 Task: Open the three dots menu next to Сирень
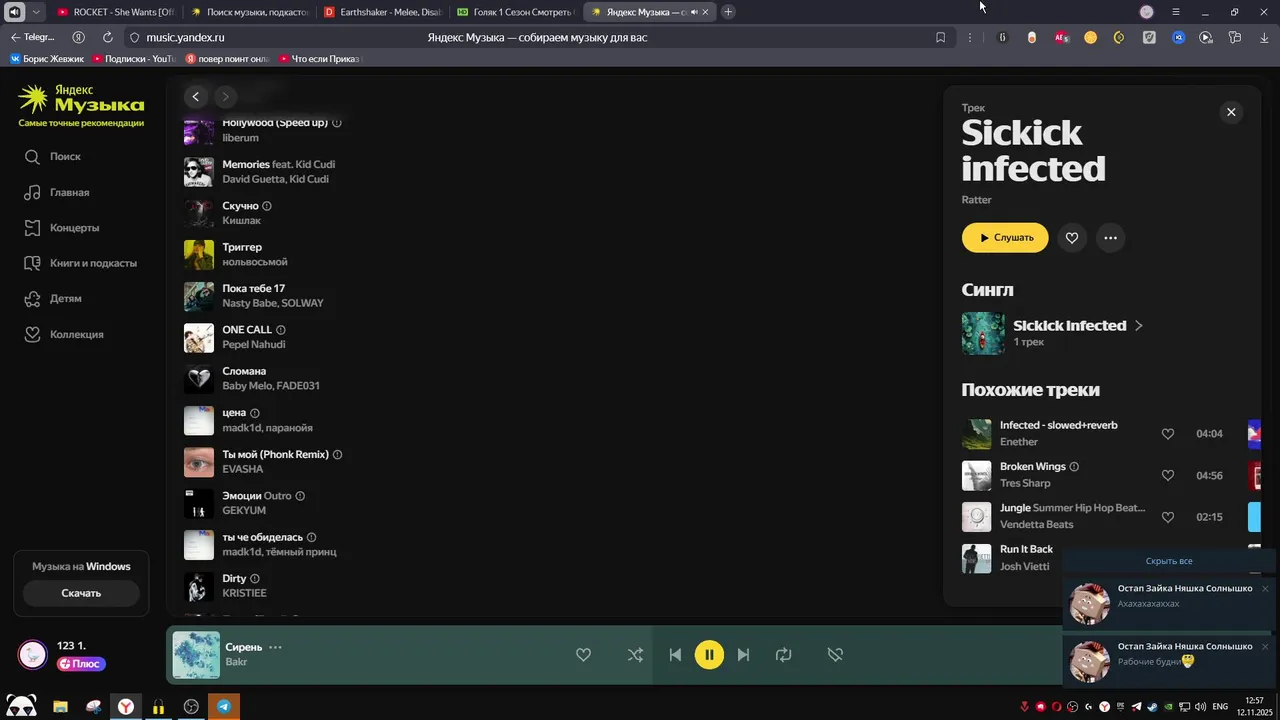point(275,647)
